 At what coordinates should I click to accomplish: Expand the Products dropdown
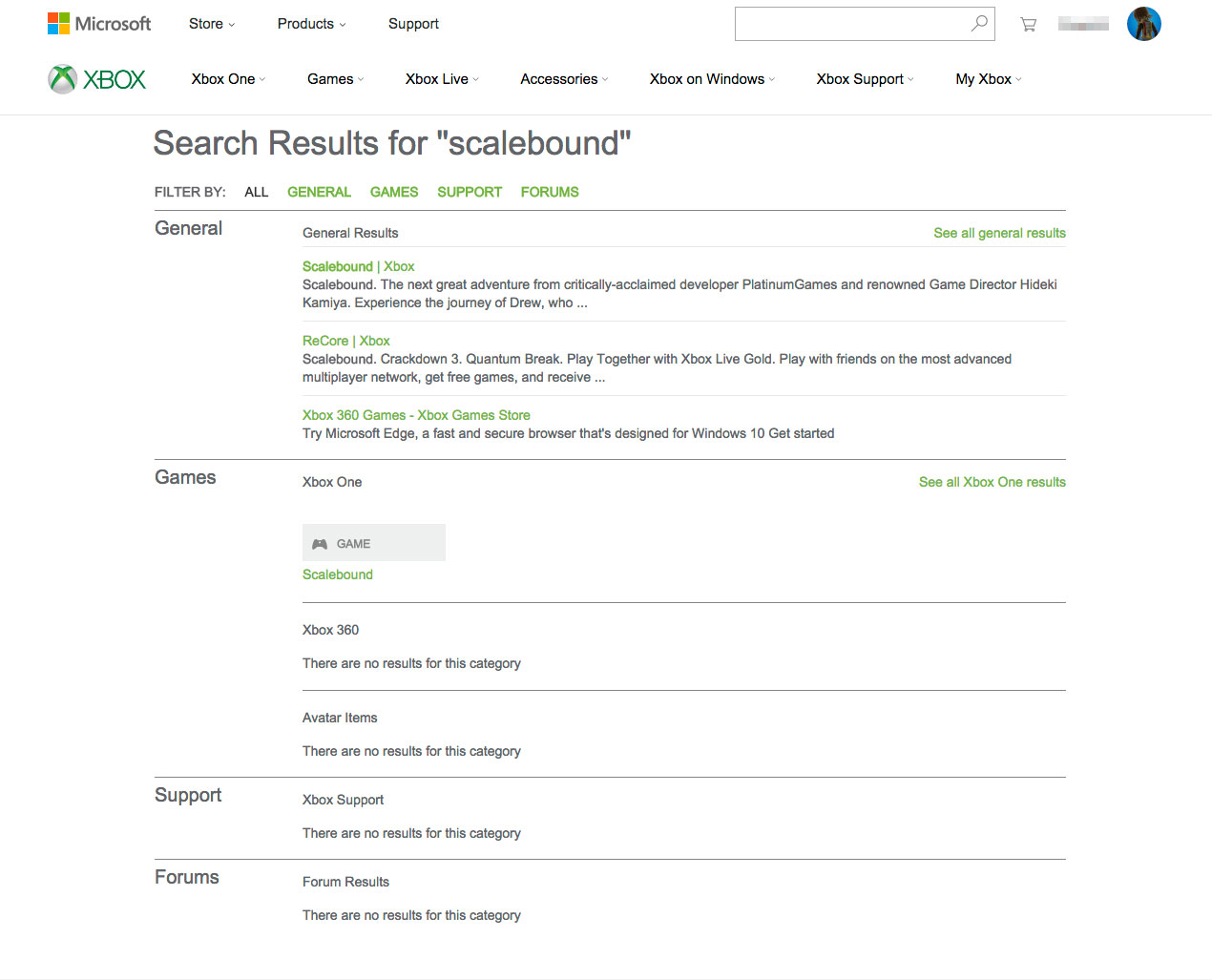312,24
